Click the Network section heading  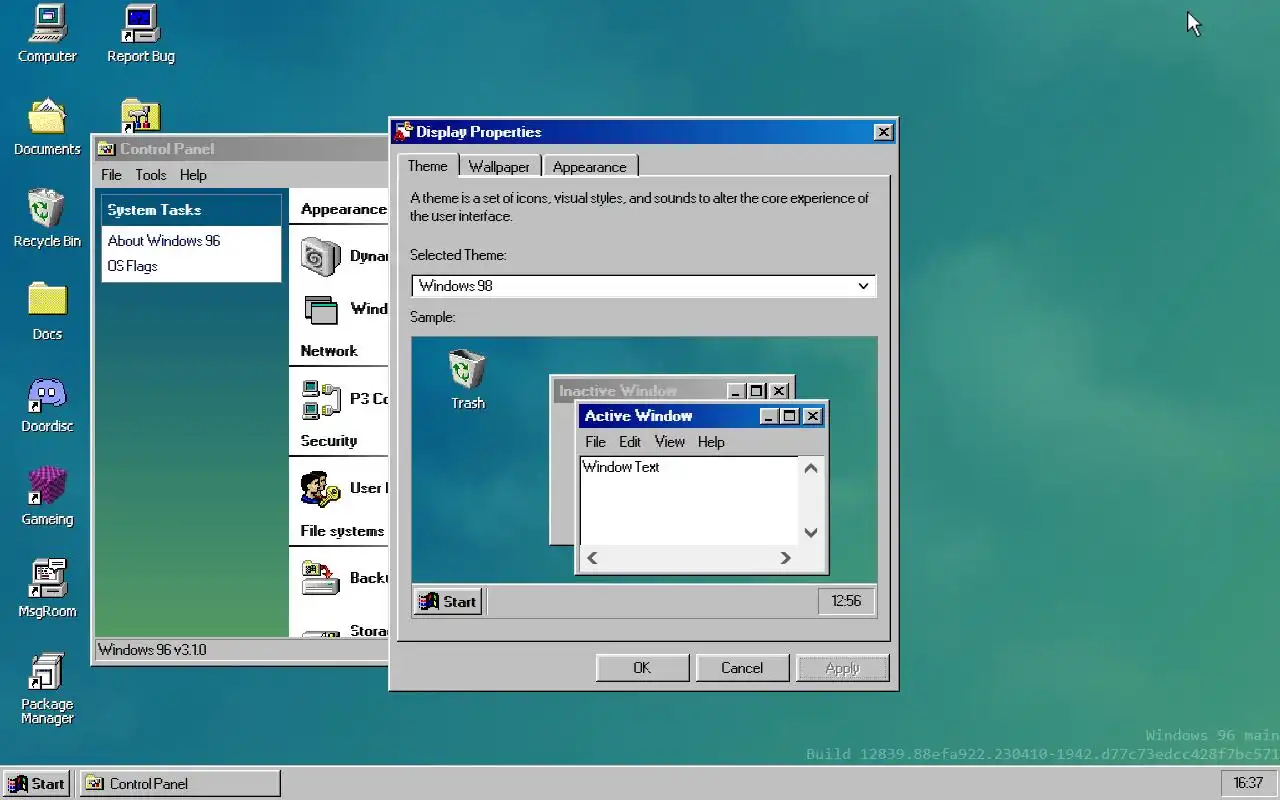pos(329,351)
